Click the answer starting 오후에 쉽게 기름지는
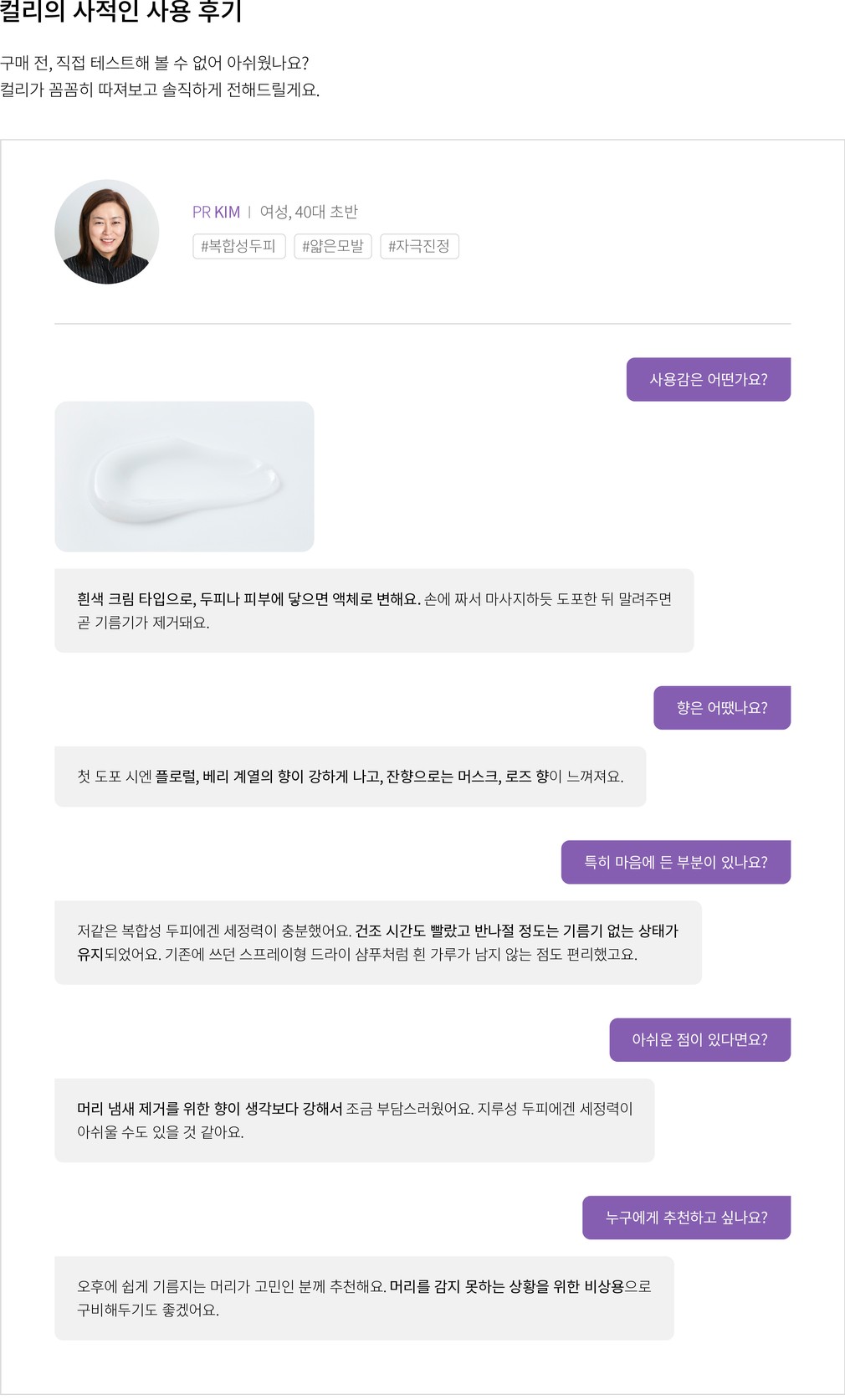This screenshot has height=1400, width=845. [x=364, y=1298]
